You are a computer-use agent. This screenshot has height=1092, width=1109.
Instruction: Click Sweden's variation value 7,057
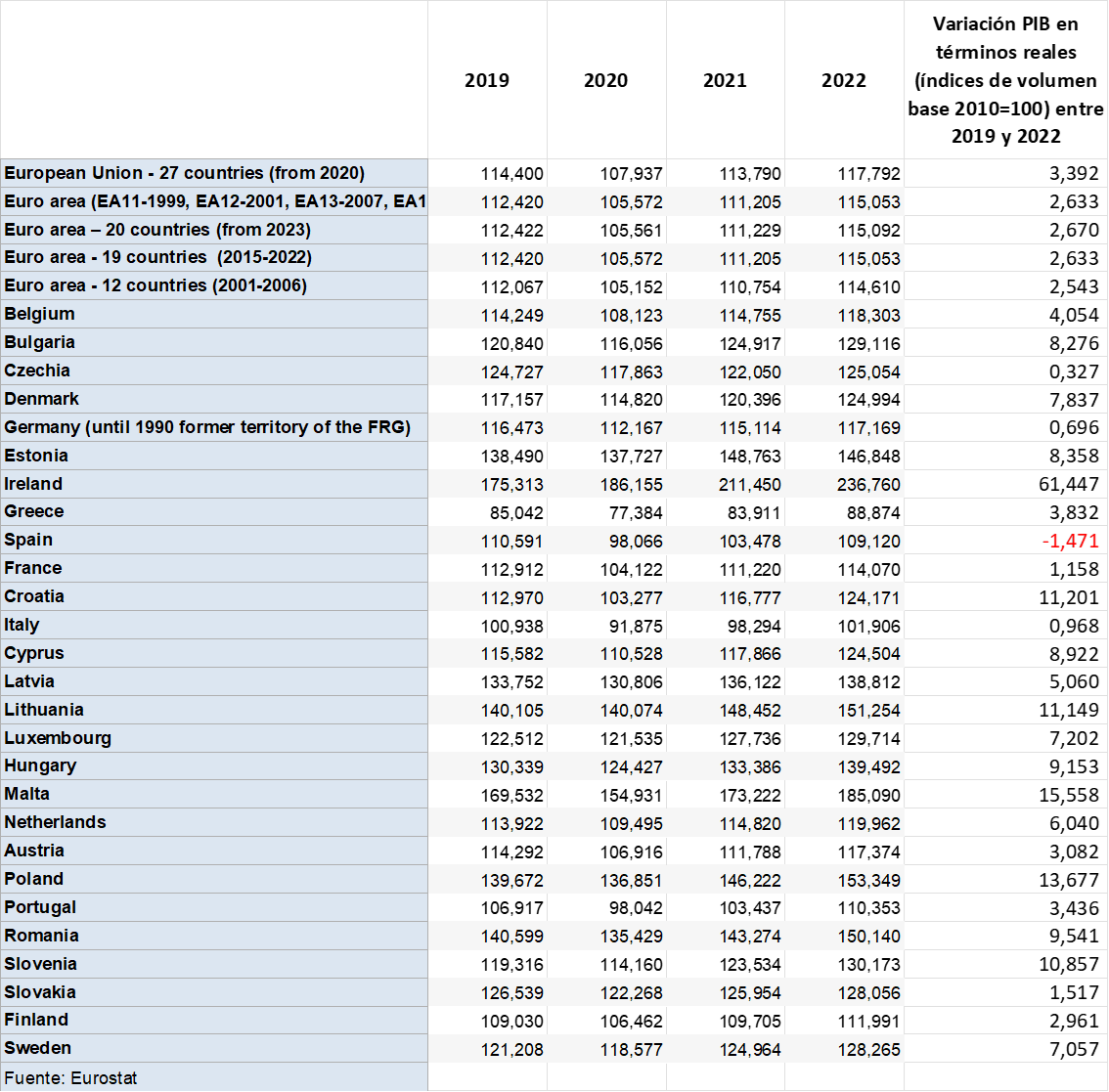pos(1073,1050)
